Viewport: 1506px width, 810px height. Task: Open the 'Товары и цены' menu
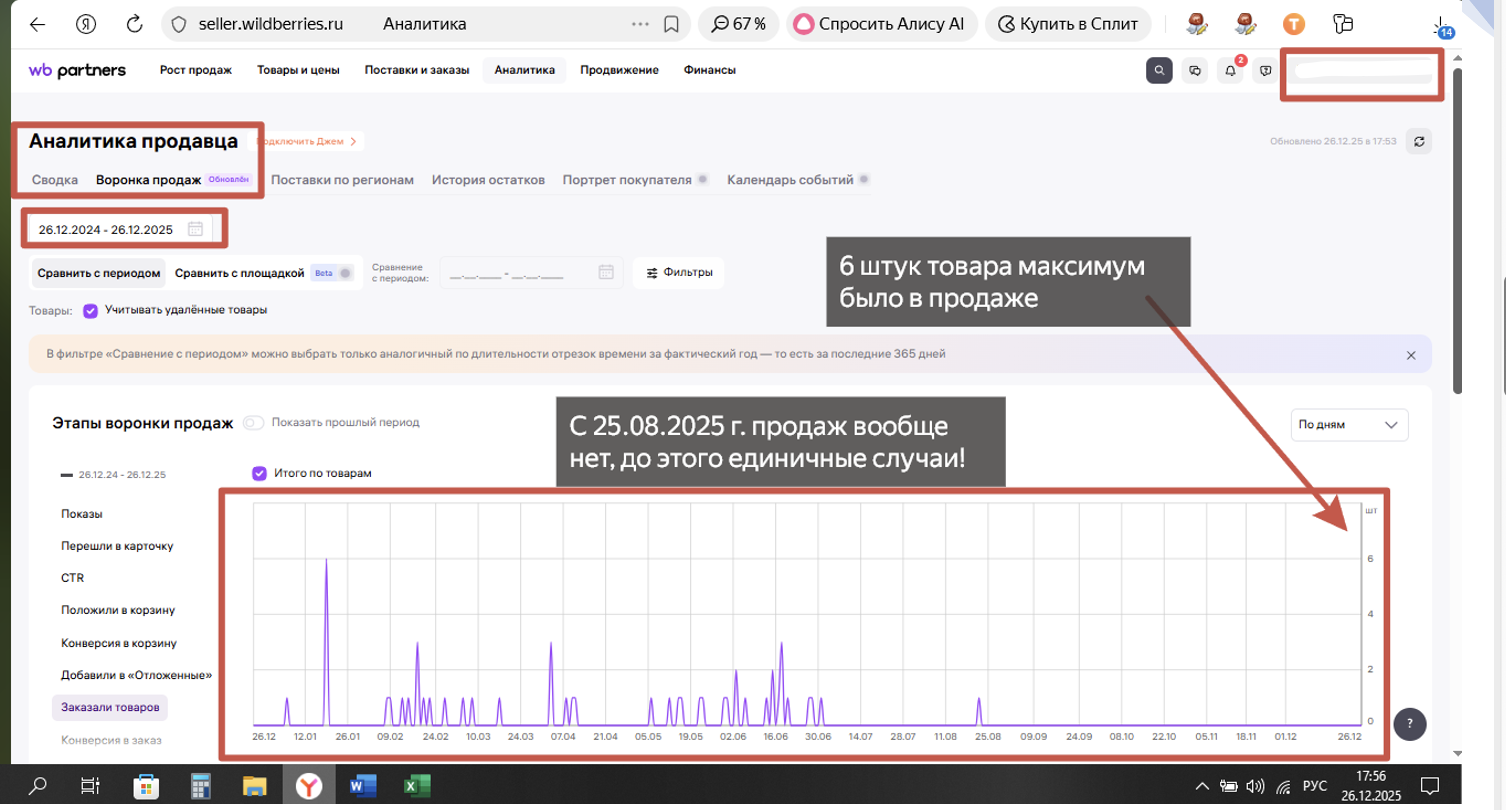click(x=298, y=70)
